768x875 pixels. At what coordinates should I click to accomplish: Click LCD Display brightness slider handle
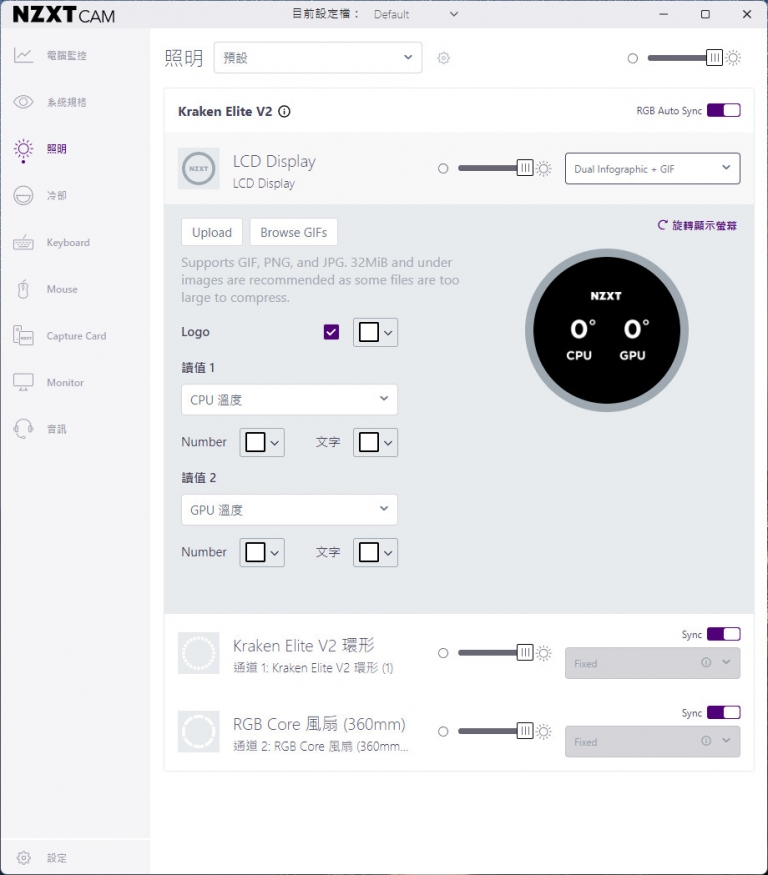[x=525, y=168]
